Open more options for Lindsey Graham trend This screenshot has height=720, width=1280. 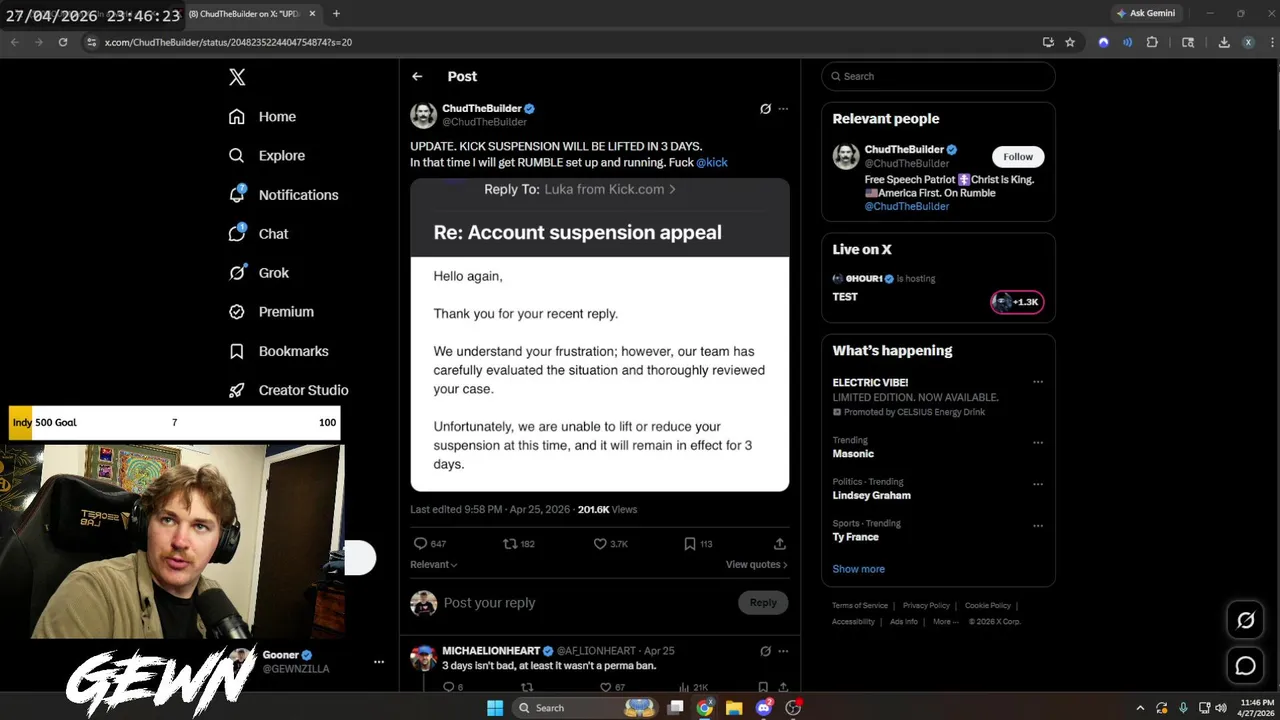[1038, 484]
